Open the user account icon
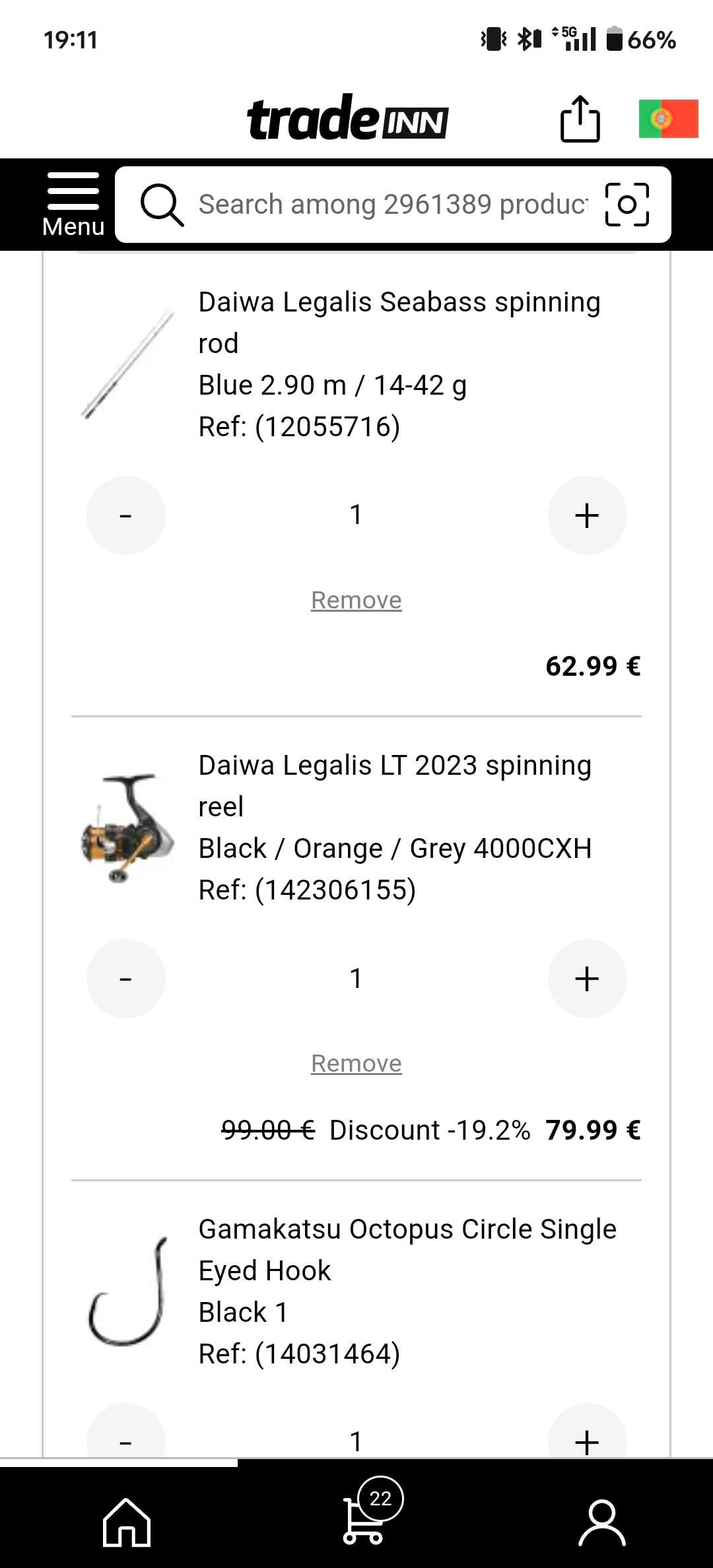Viewport: 713px width, 1568px height. pos(601,1522)
